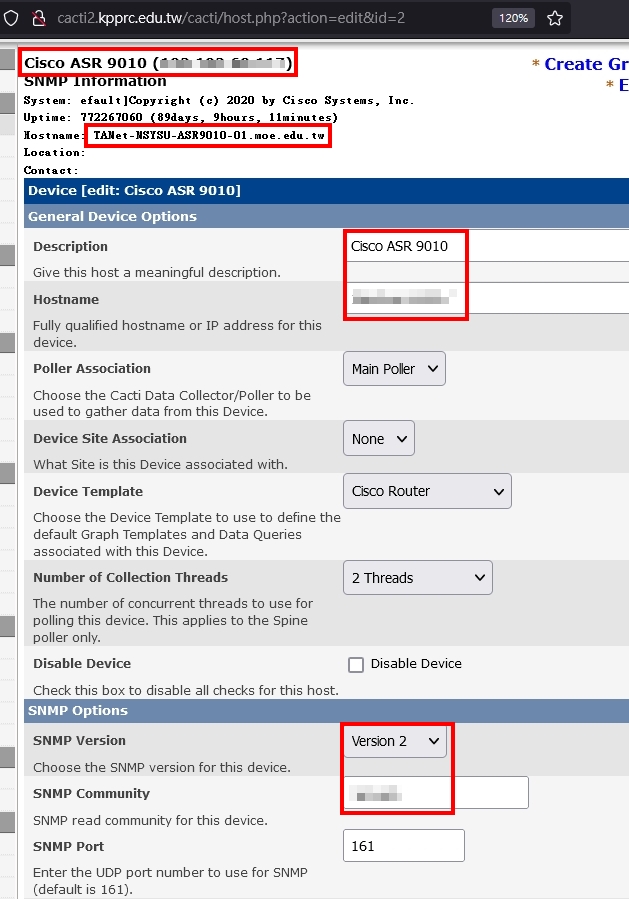Open the Poller Association dropdown
The height and width of the screenshot is (899, 629).
[394, 369]
